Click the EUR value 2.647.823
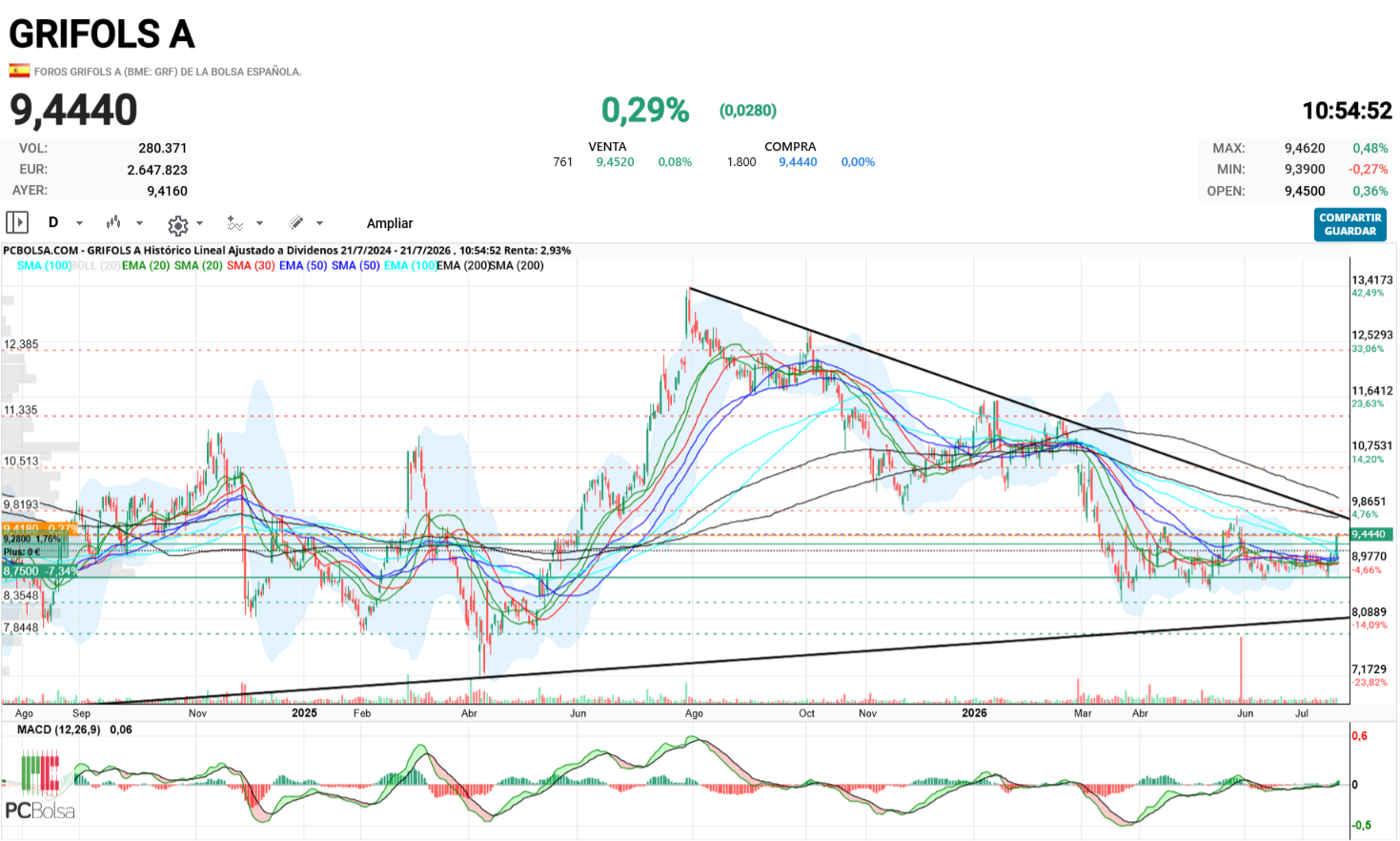 point(157,170)
